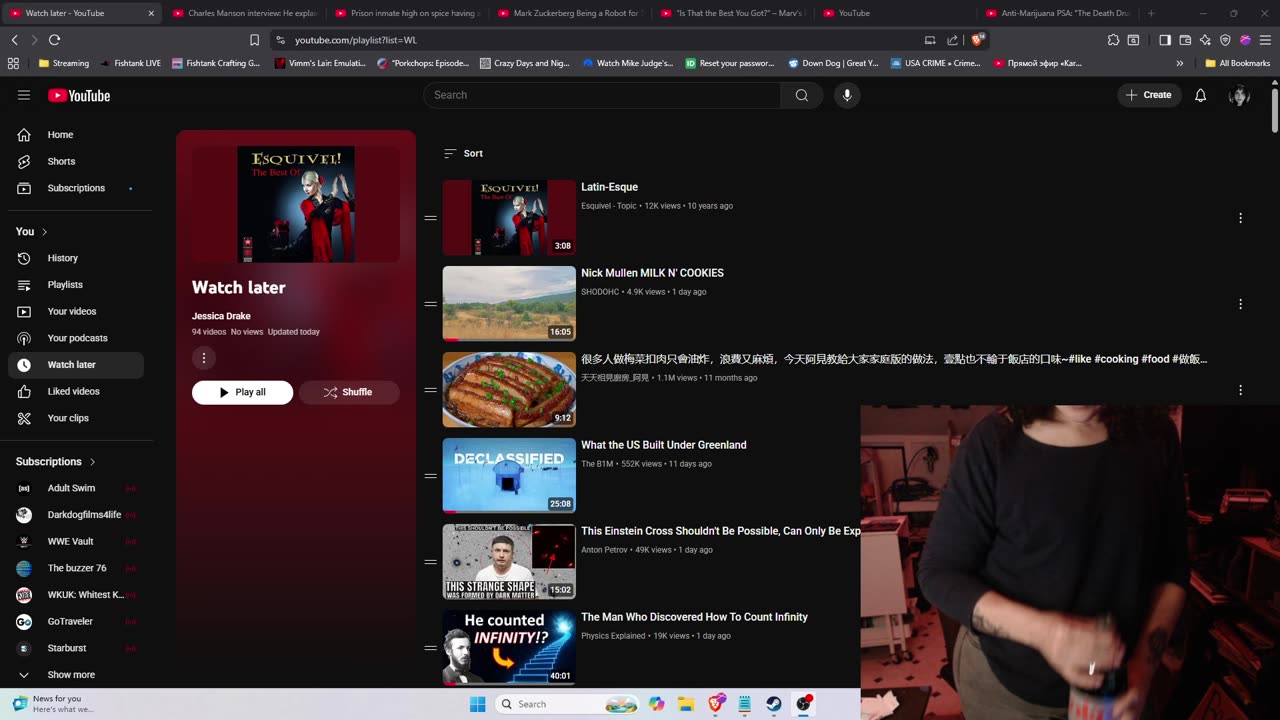
Task: Open the Anton Petrov channel link
Action: (606, 550)
